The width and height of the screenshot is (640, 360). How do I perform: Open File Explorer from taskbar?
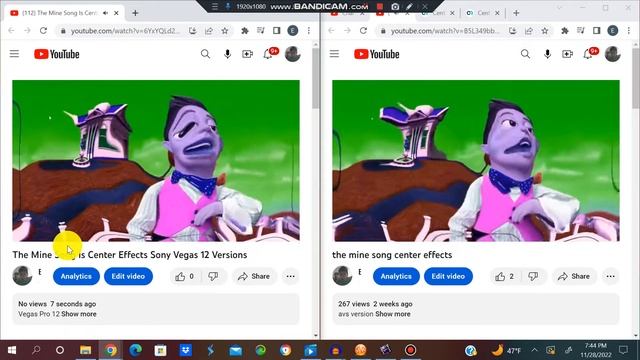click(85, 350)
